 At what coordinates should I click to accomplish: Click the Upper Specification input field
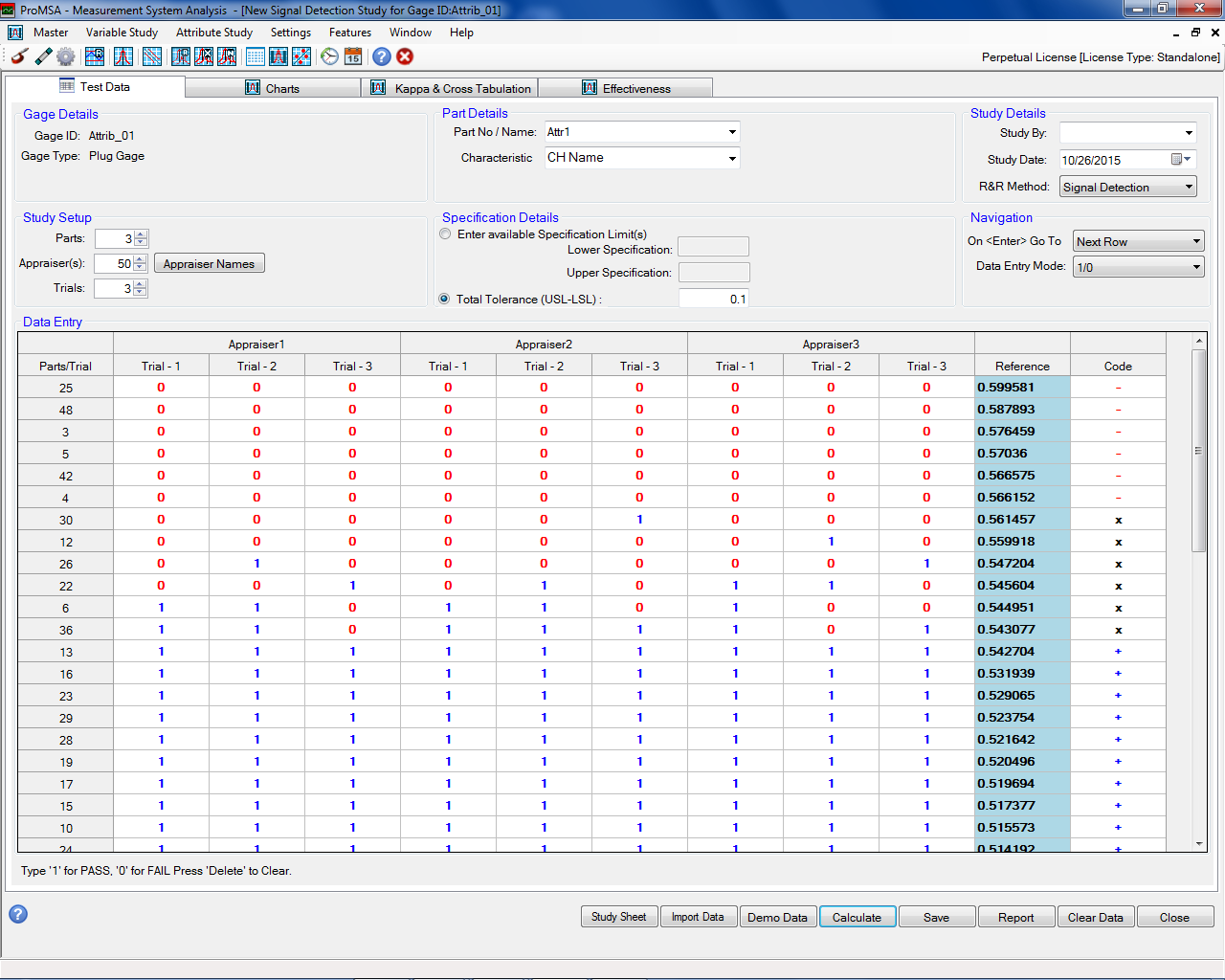tap(714, 273)
